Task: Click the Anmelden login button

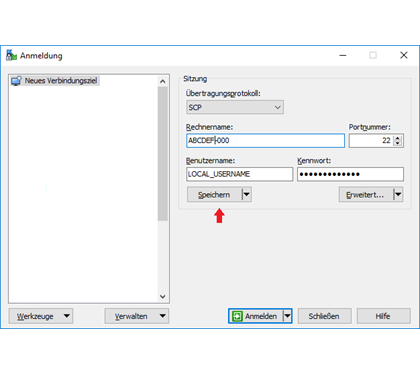Action: click(x=256, y=316)
